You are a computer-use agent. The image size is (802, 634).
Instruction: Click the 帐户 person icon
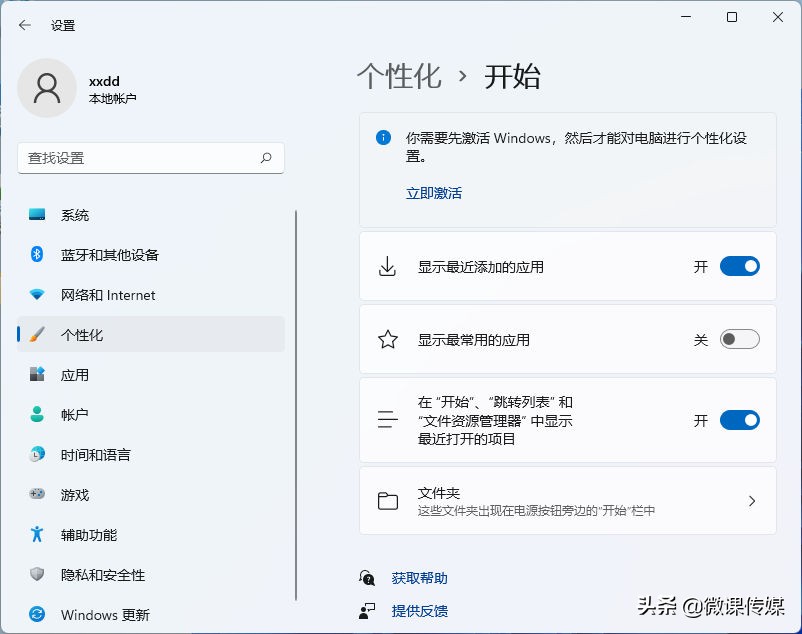37,414
